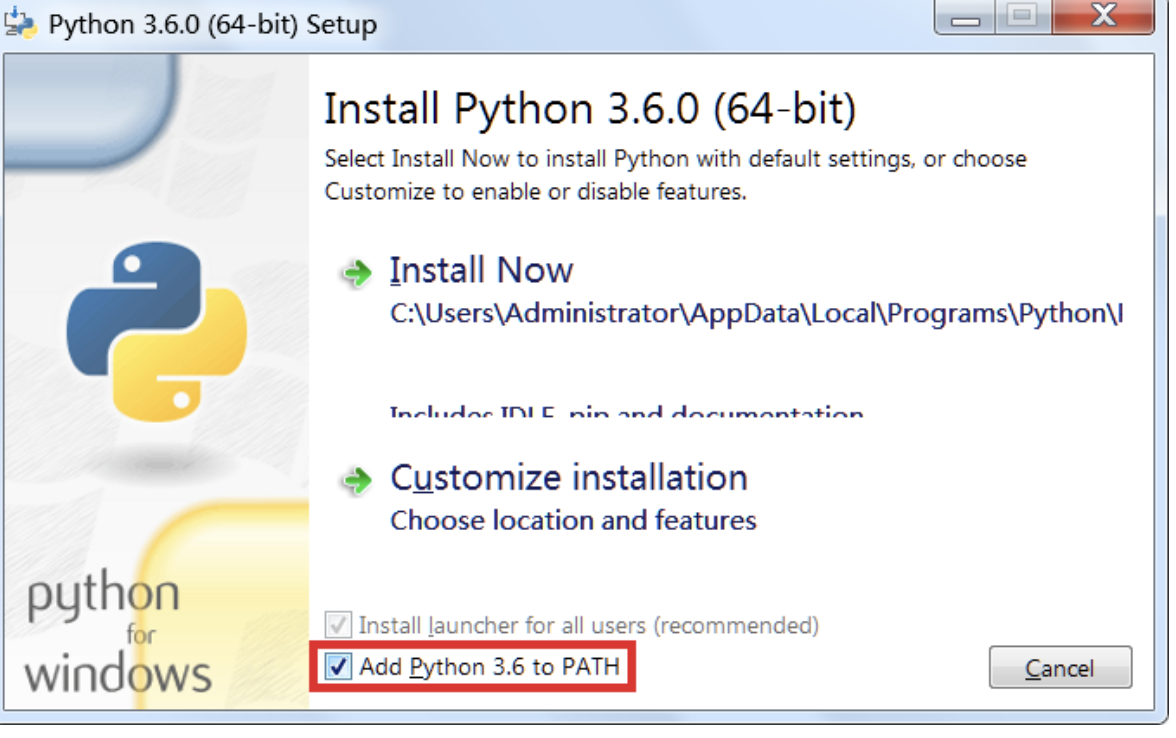Minimize the Python Setup window

coord(965,16)
